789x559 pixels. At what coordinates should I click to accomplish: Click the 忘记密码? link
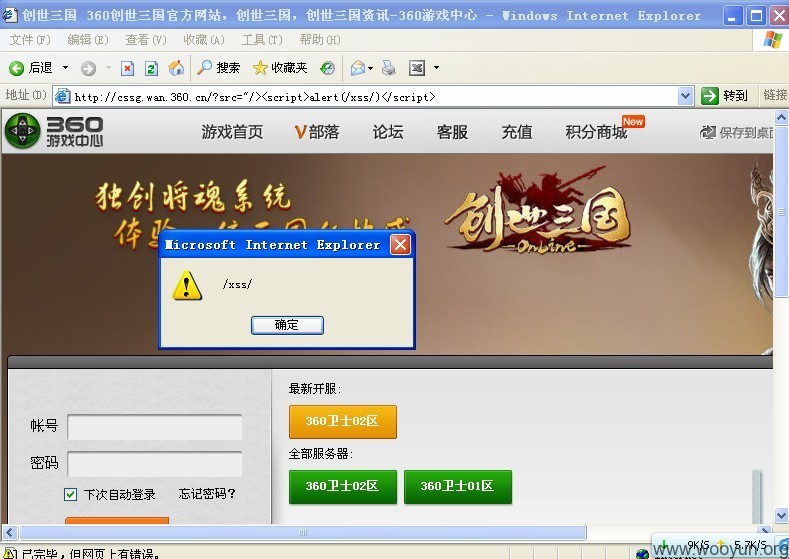(x=207, y=494)
